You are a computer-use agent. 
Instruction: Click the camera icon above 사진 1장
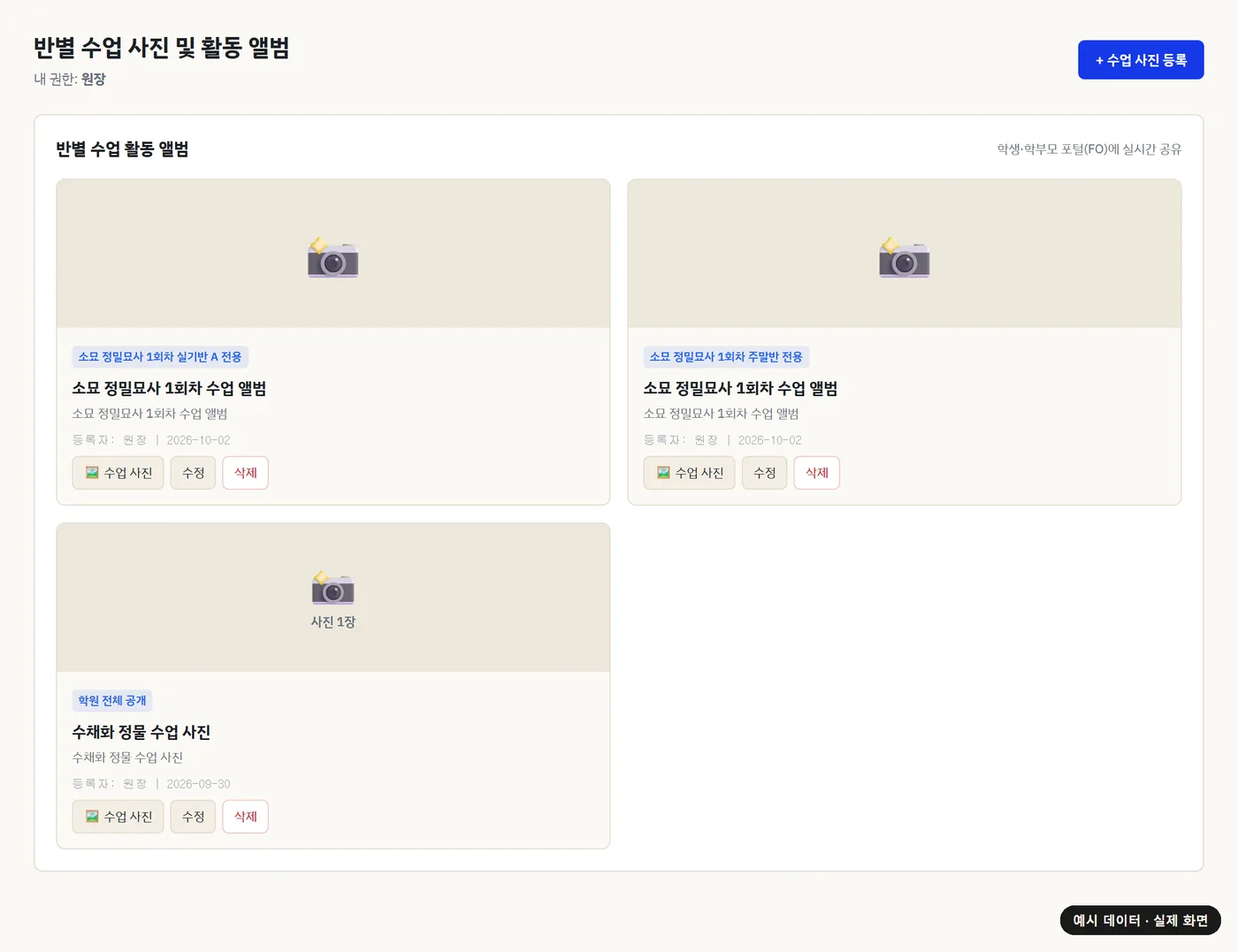pos(332,587)
